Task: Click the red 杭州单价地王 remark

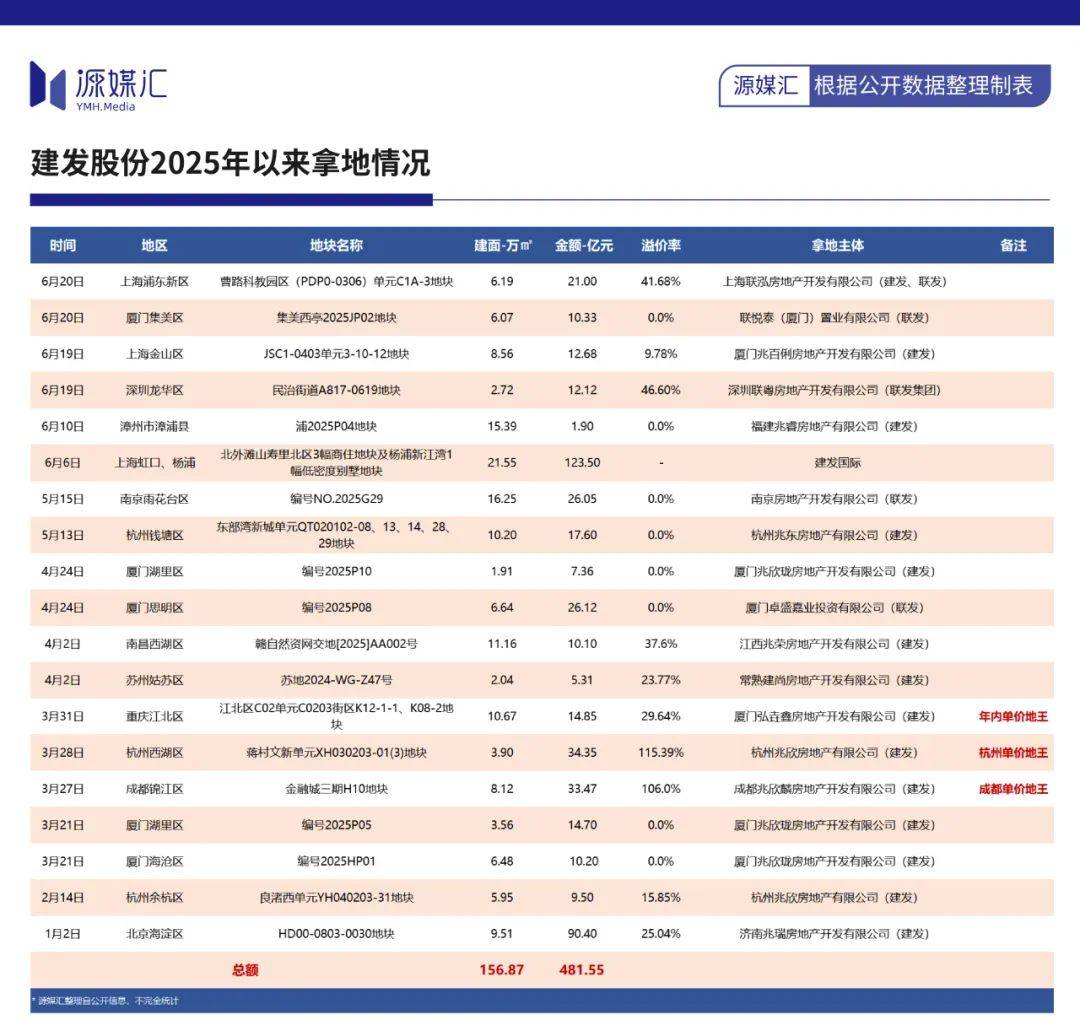Action: pyautogui.click(x=1013, y=753)
